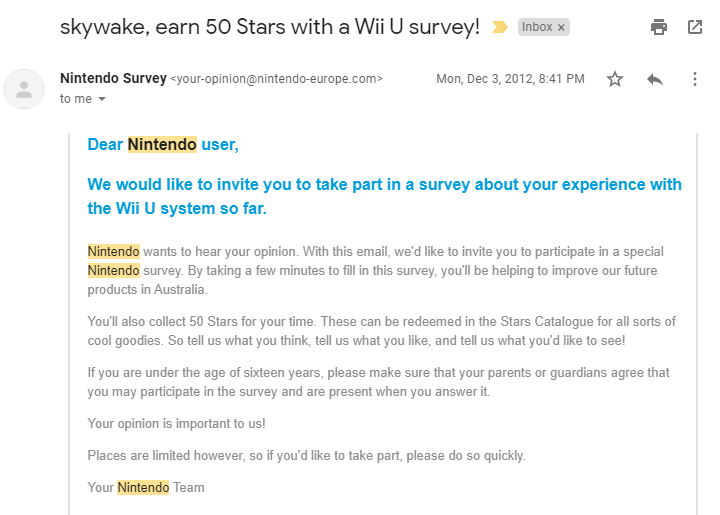Image resolution: width=720 pixels, height=515 pixels.
Task: Click the sender's profile avatar
Action: (x=24, y=89)
